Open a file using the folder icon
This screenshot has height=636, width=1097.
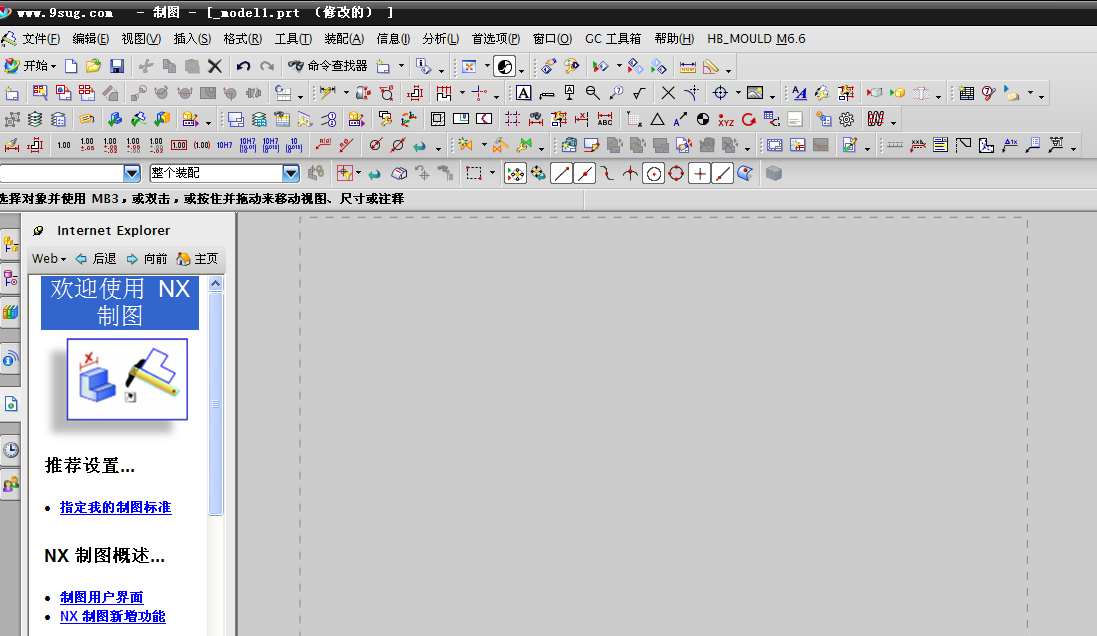tap(93, 66)
